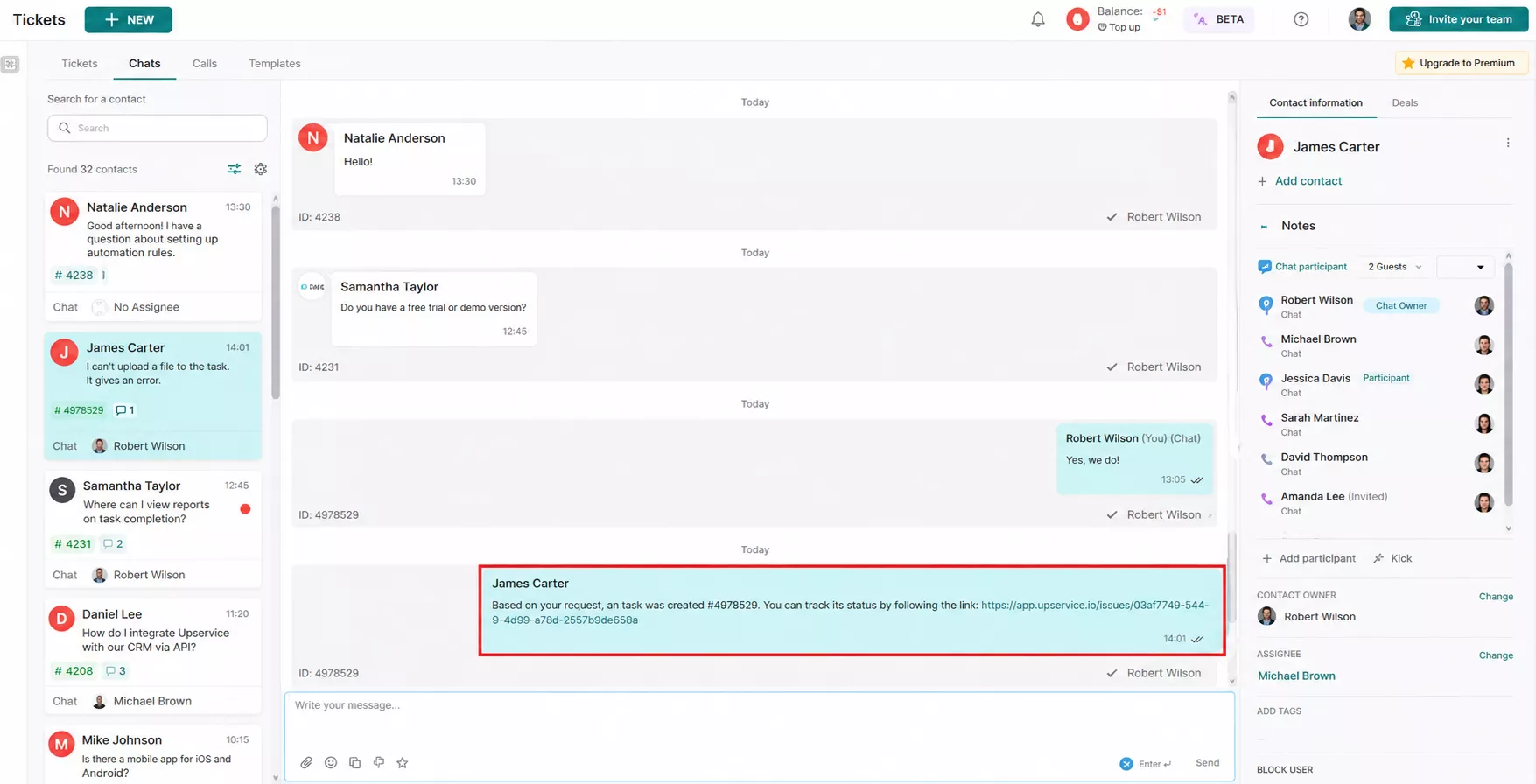Viewport: 1536px width, 784px height.
Task: Expand the Balance dropdown arrow
Action: (x=1157, y=20)
